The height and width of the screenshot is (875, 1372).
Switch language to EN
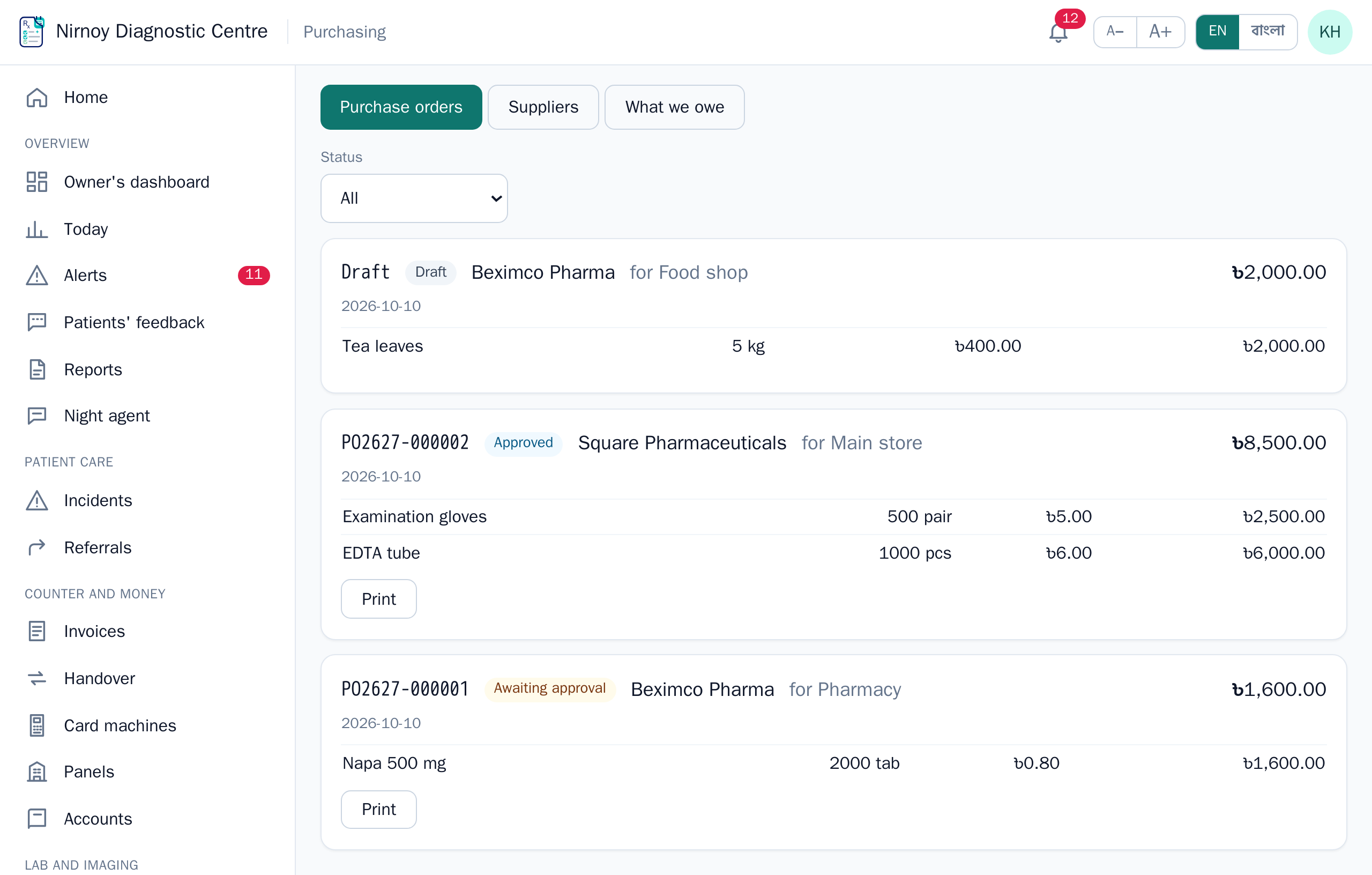pos(1217,32)
